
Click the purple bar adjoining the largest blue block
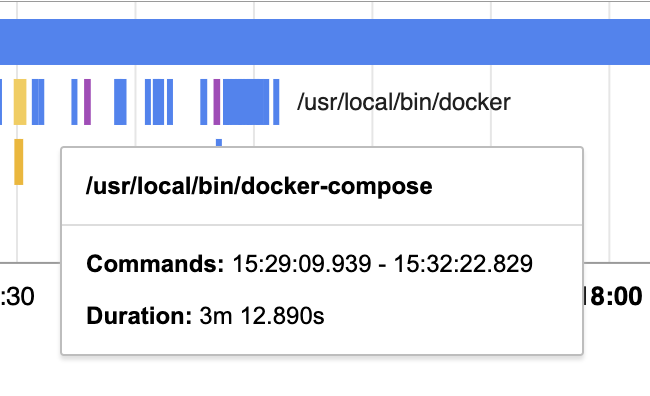tap(217, 102)
